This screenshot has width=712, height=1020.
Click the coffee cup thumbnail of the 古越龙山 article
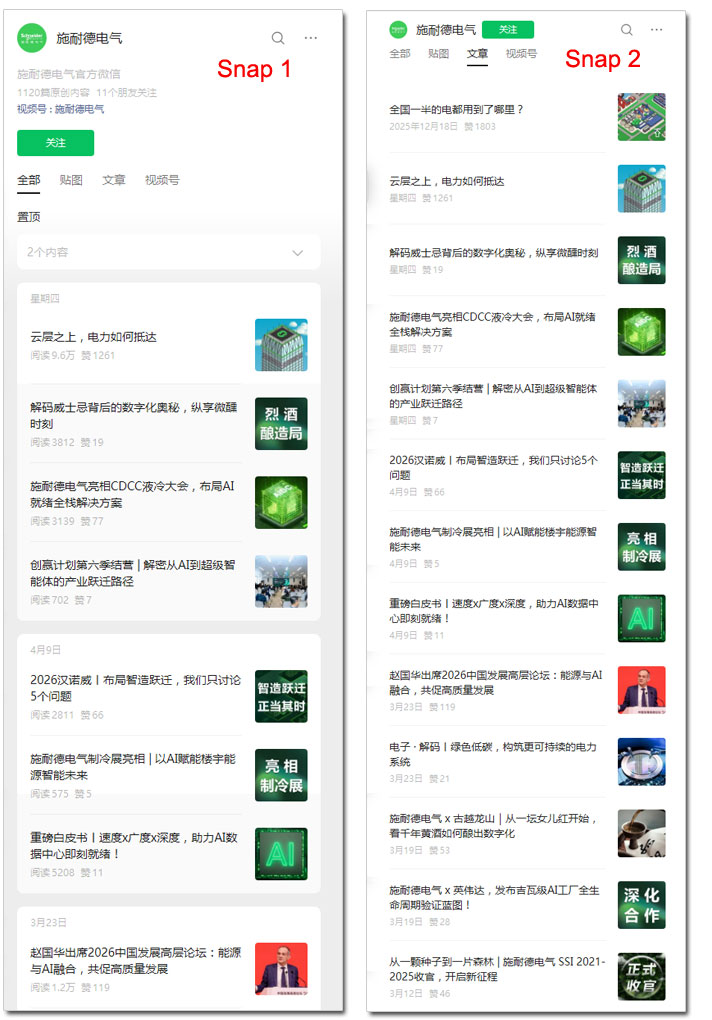(x=641, y=833)
